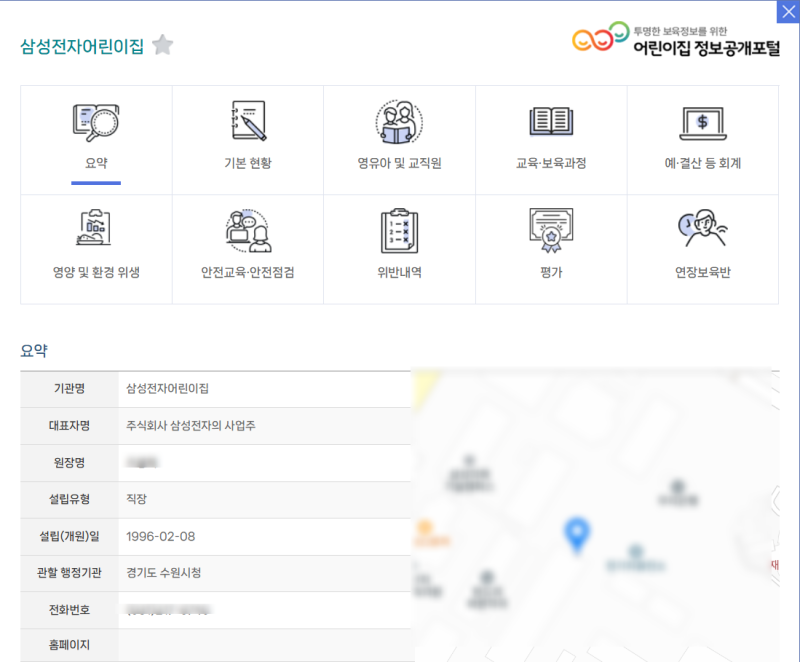Click the 기관명 row label
The image size is (800, 662).
69,389
